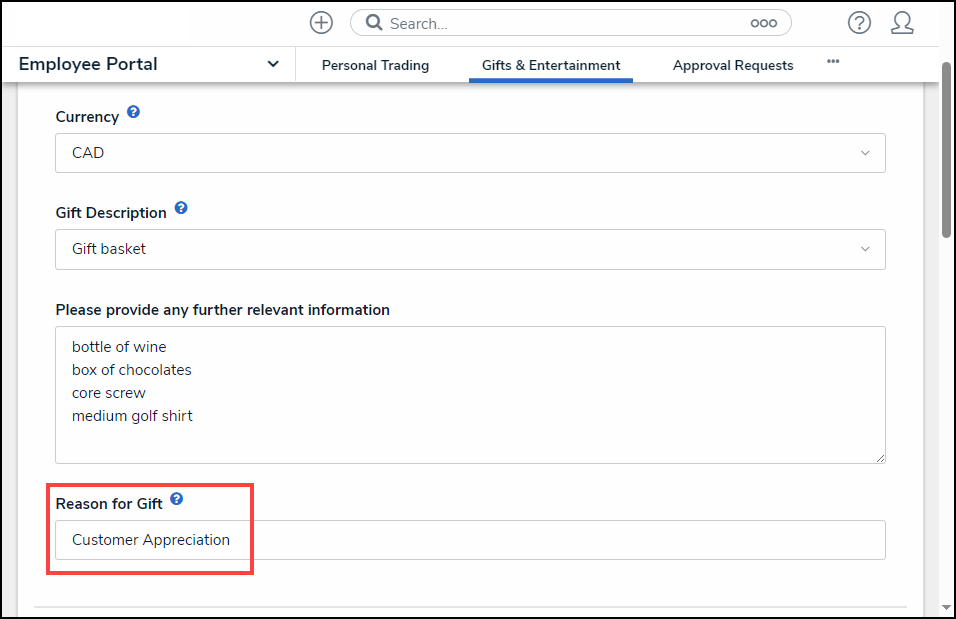The height and width of the screenshot is (619, 956).
Task: Show the Reason for Gift help tooltip
Action: tap(177, 499)
